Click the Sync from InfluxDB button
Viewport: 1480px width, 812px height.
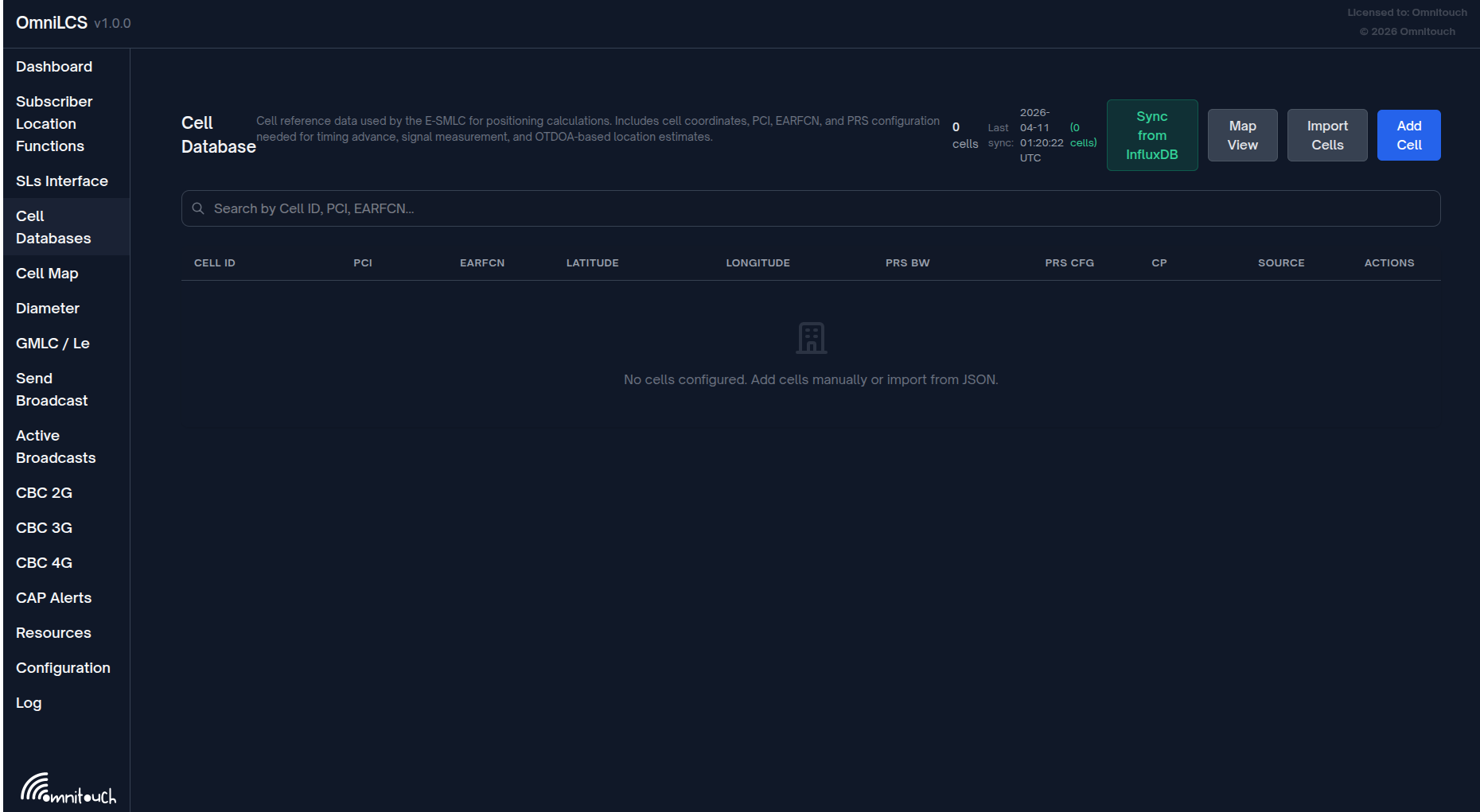click(x=1151, y=134)
